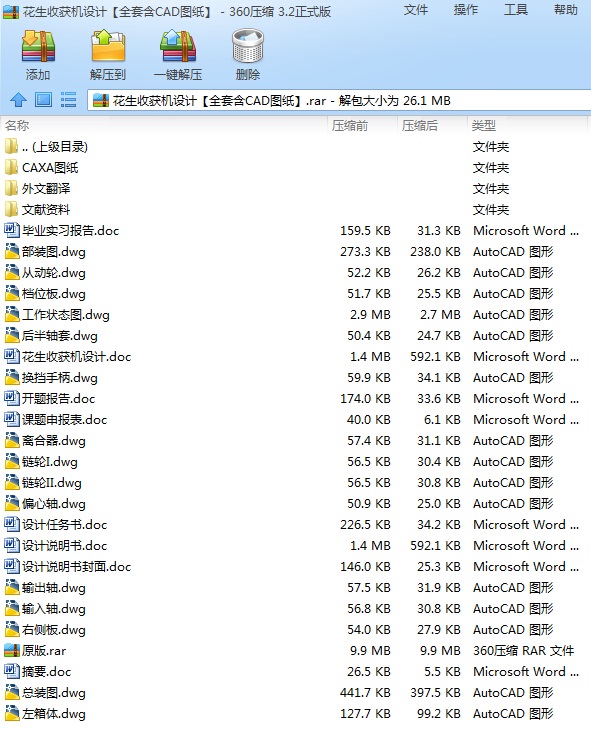Click the 26.5 KB size of 摘要.doc

click(369, 671)
